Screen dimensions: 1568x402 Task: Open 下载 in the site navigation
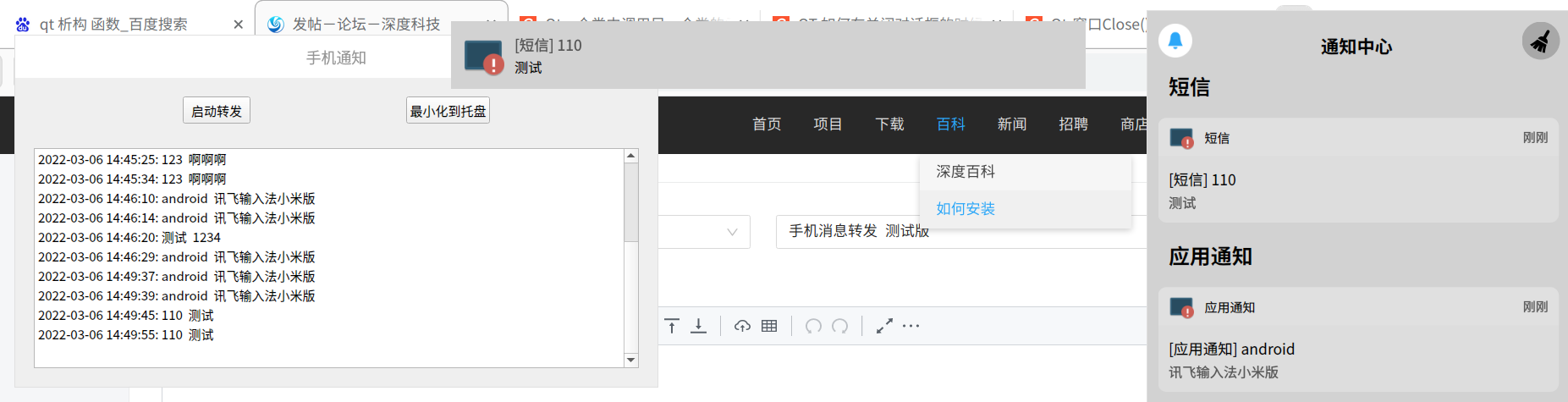coord(889,124)
